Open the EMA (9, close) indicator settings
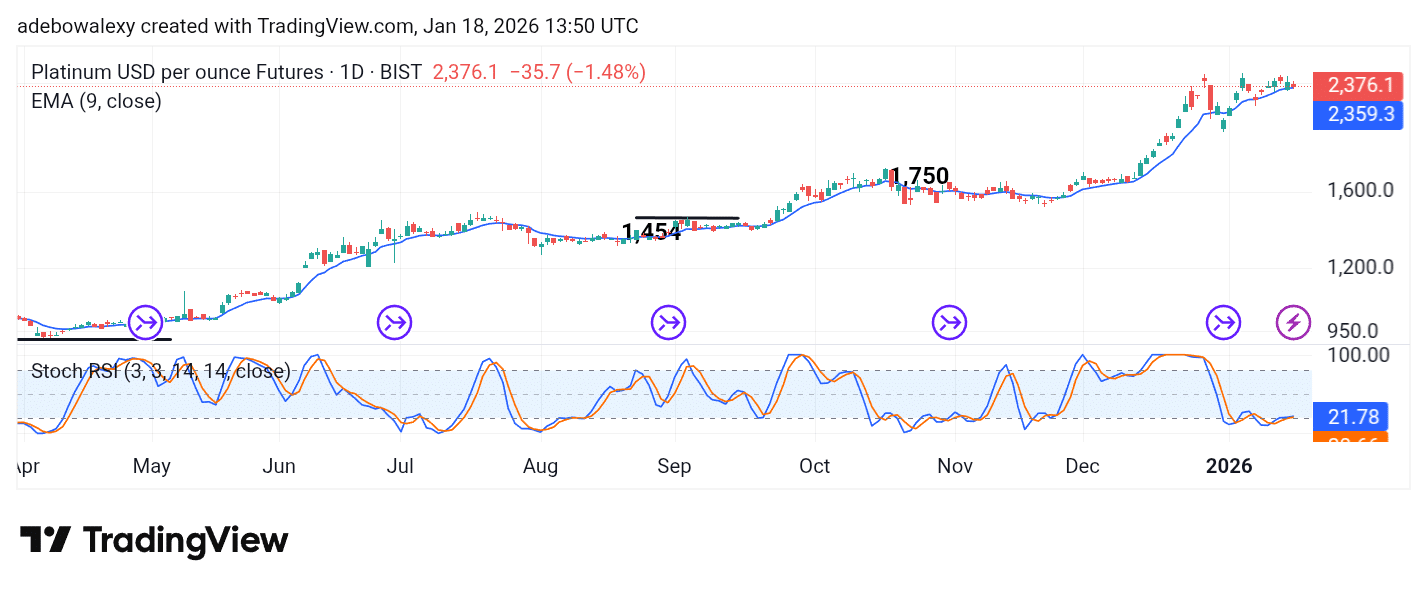Screen dimensions: 1427x591 point(95,101)
